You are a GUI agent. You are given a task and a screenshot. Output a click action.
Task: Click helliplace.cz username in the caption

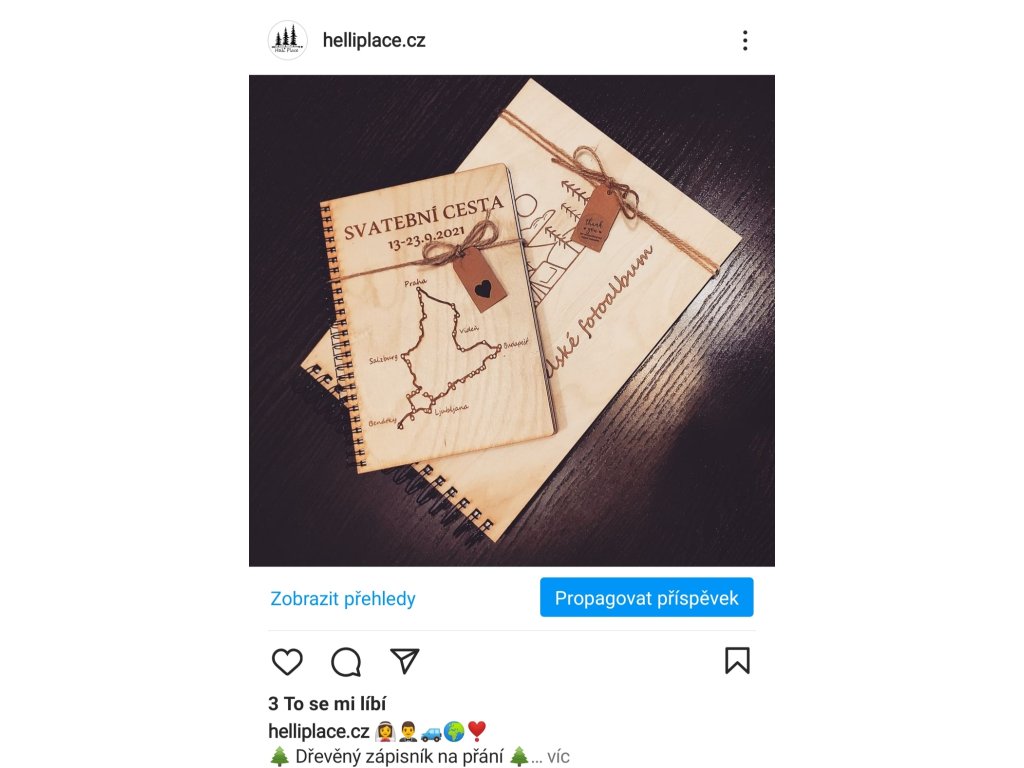[319, 731]
